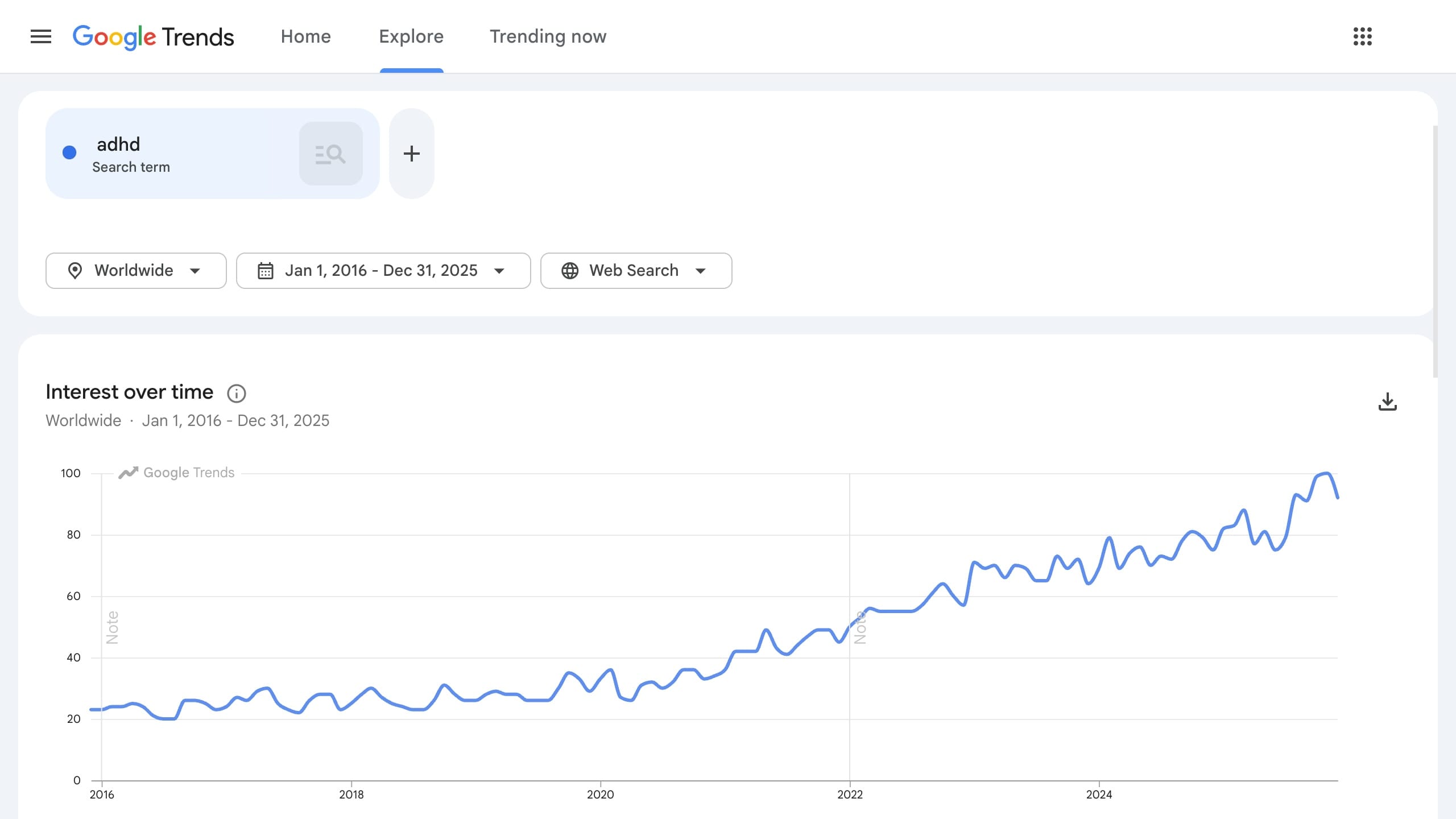Open the hamburger main menu
1456x819 pixels.
tap(41, 36)
